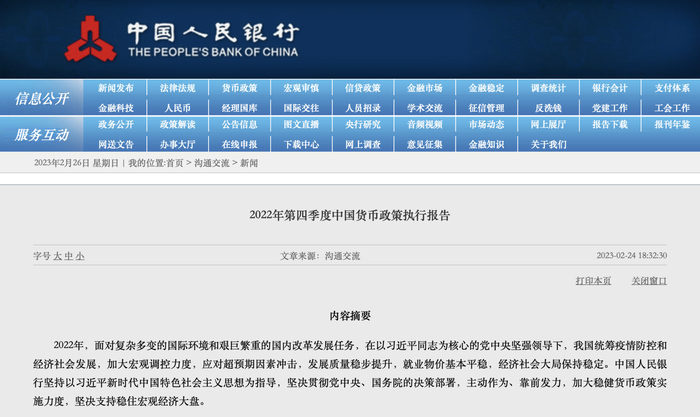Go to 网上展厅 page
This screenshot has width=700, height=417.
(x=548, y=124)
